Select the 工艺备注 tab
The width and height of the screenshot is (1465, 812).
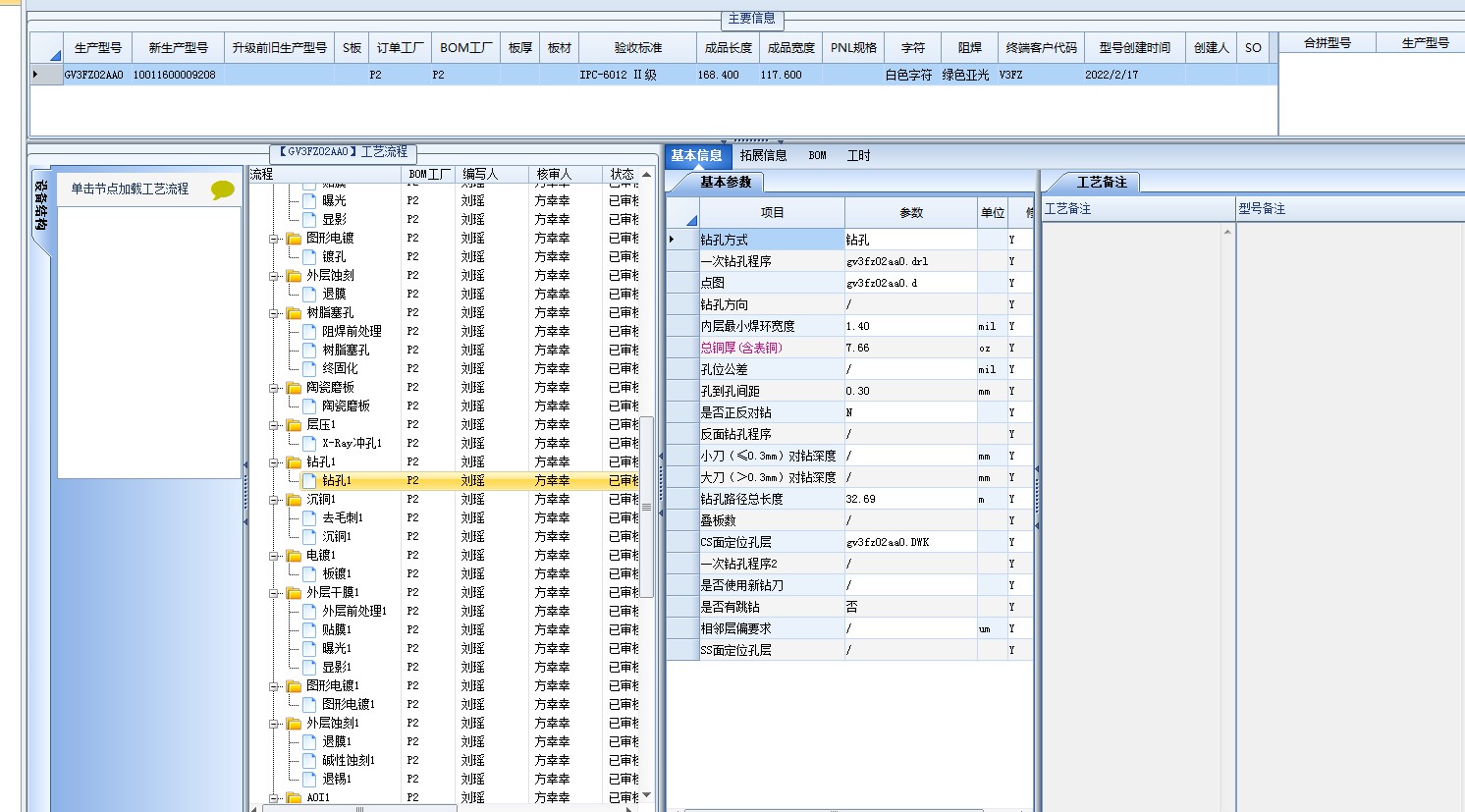[x=1102, y=182]
